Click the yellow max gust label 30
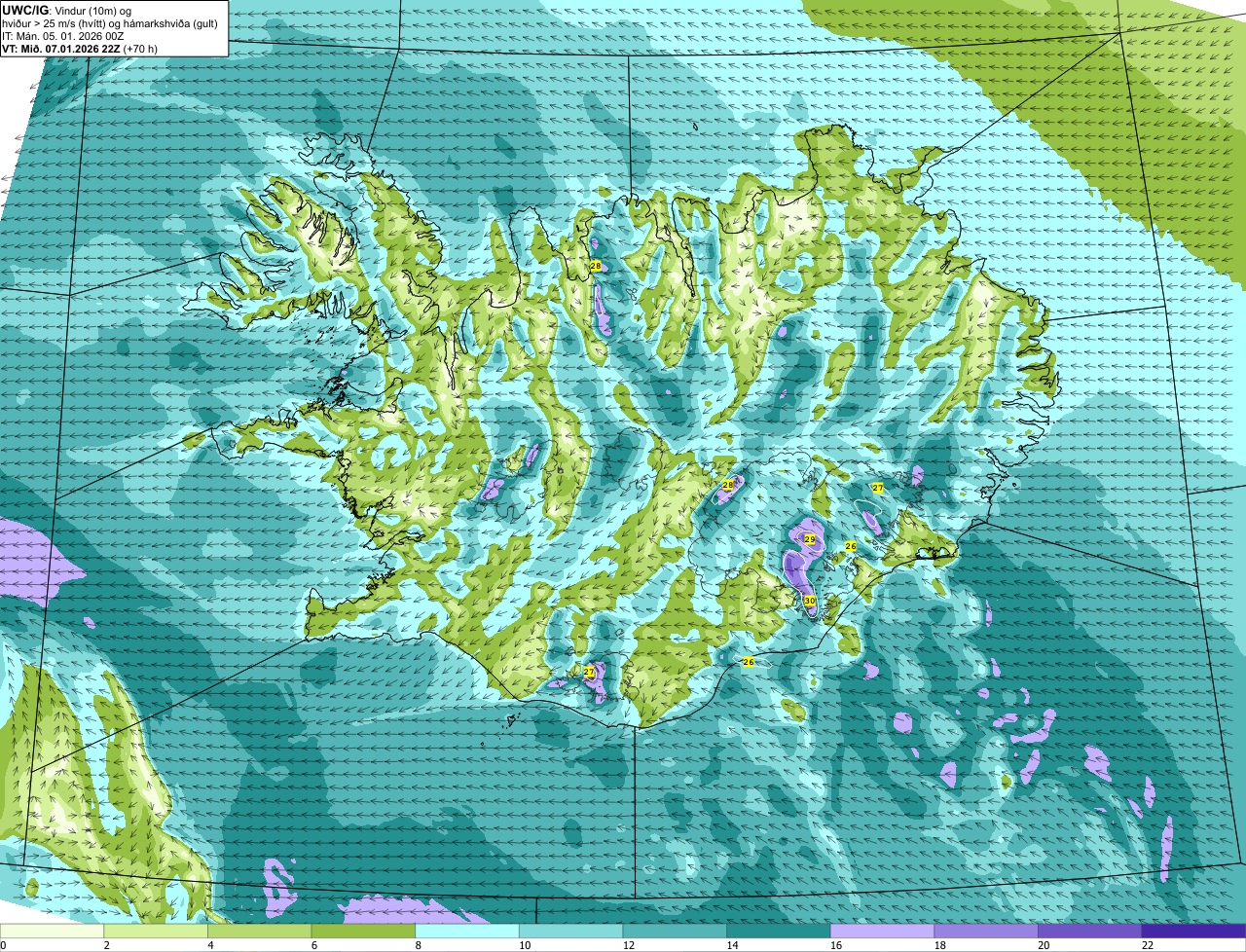 810,601
